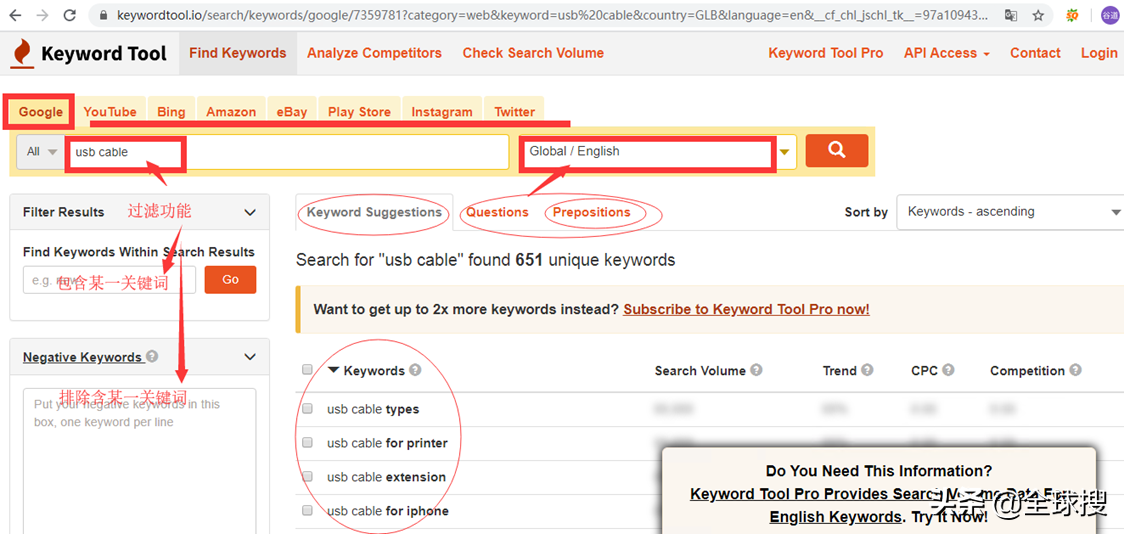
Task: Open Check Search Volume in the top menu
Action: (x=533, y=53)
